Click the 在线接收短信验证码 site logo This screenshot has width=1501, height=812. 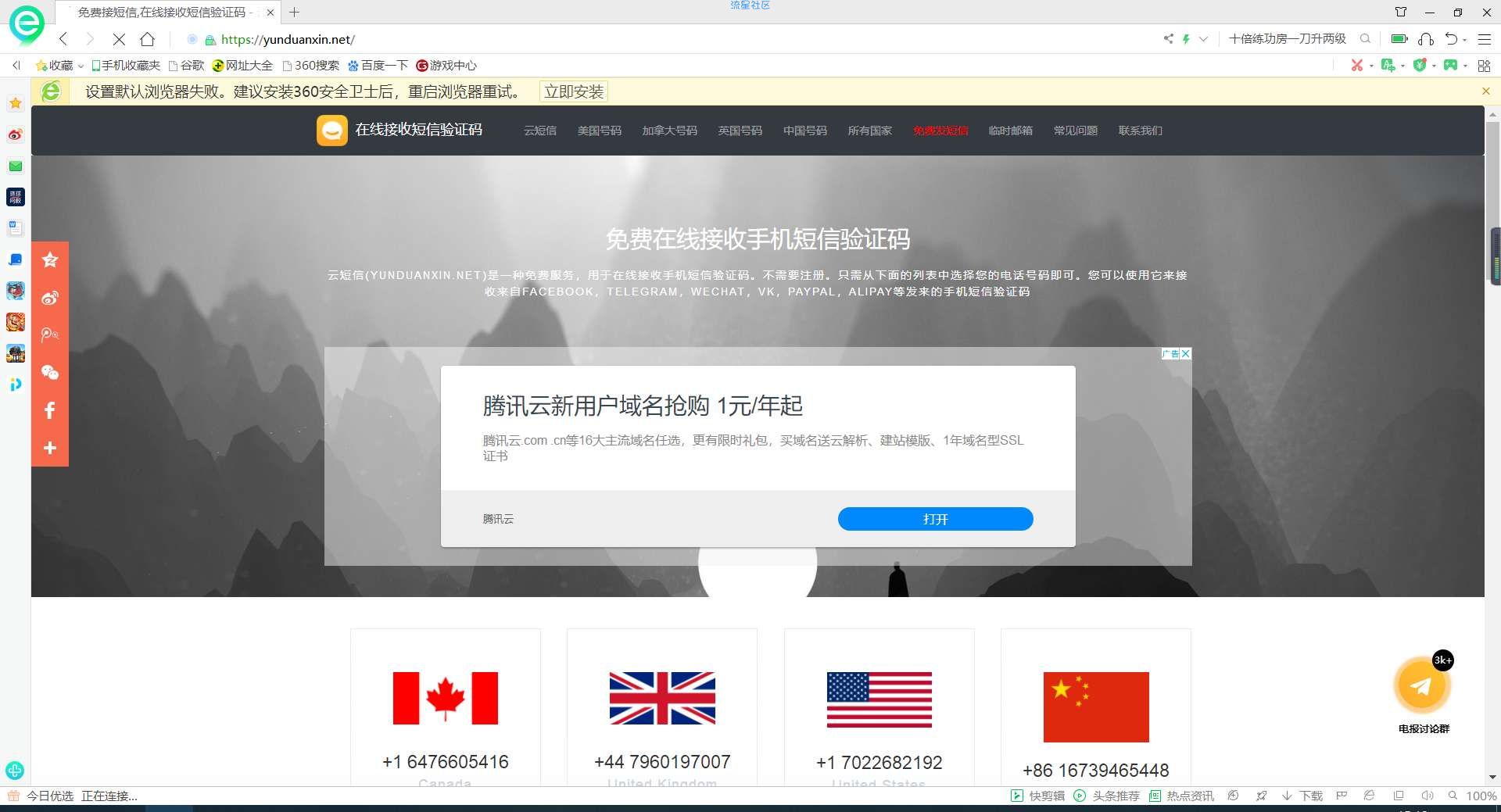click(399, 131)
